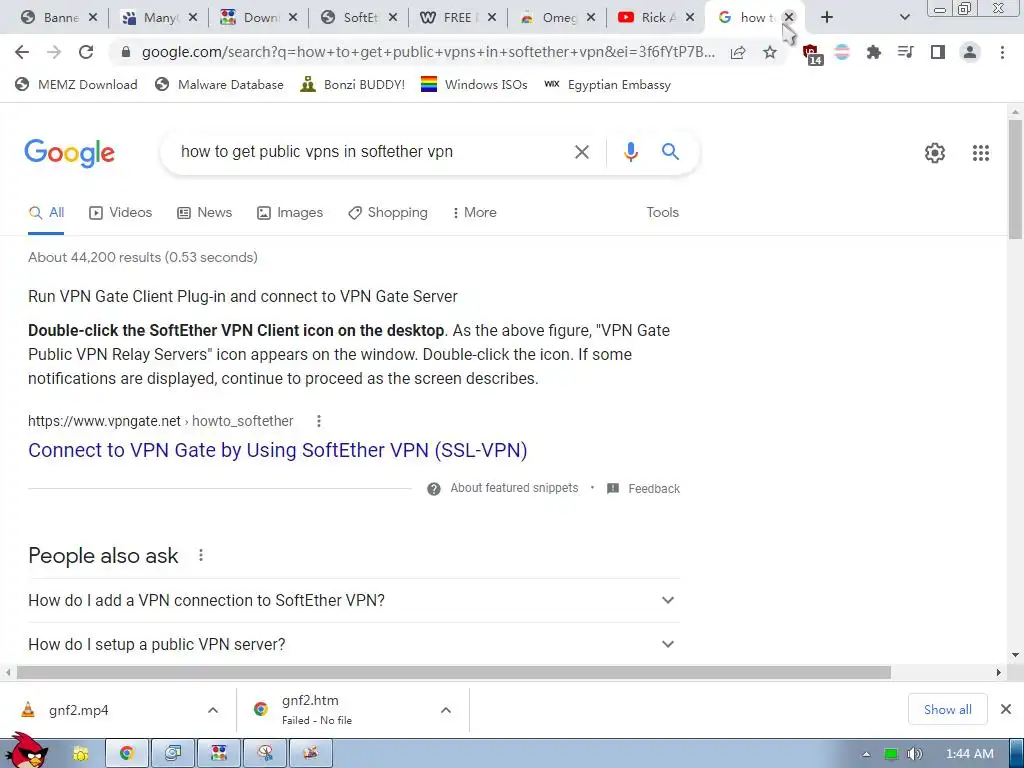Click the Google logo
The image size is (1024, 768).
(x=69, y=153)
